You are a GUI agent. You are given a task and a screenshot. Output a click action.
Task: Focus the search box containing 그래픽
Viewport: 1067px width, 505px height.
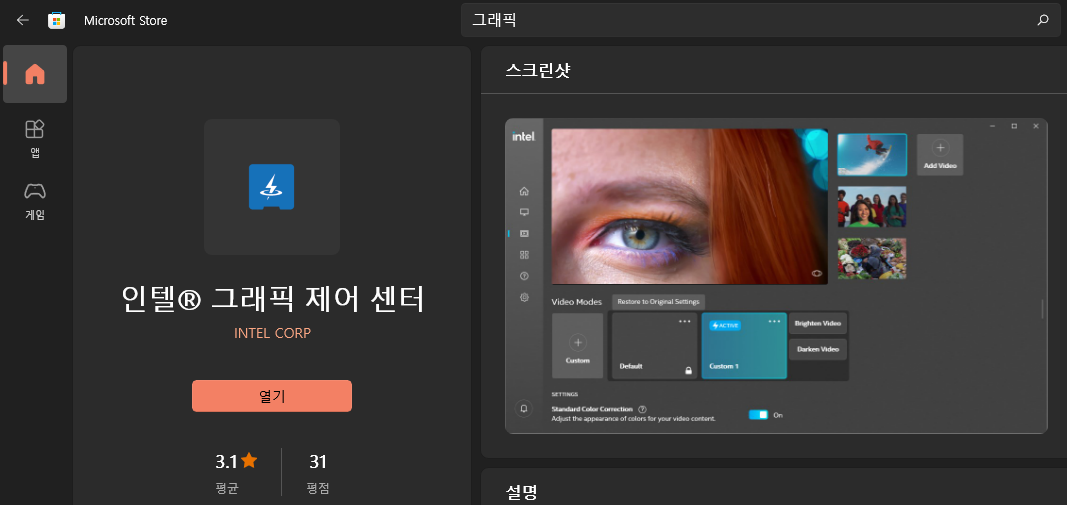tap(760, 20)
